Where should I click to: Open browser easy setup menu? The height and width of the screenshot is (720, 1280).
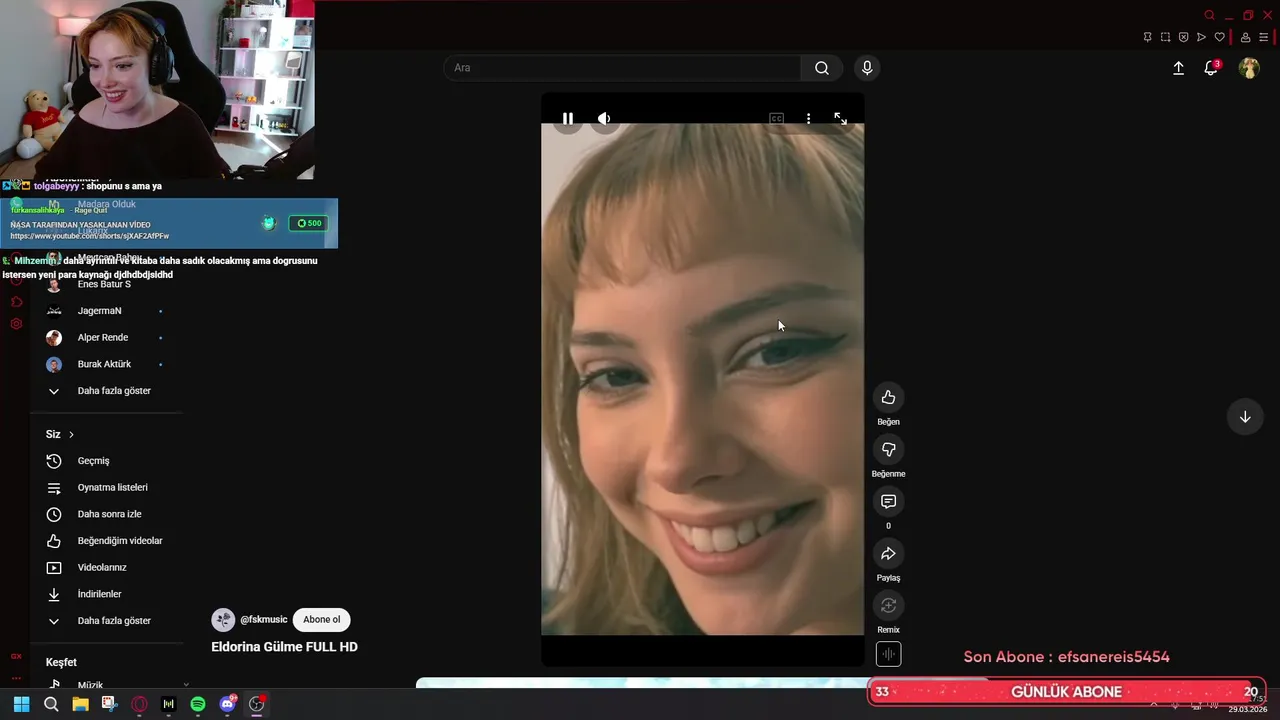[1264, 37]
